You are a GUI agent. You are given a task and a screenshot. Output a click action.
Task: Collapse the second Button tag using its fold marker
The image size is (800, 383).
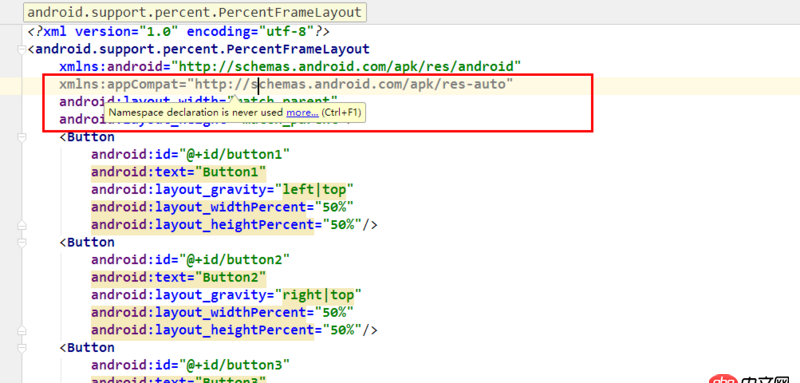pyautogui.click(x=21, y=242)
